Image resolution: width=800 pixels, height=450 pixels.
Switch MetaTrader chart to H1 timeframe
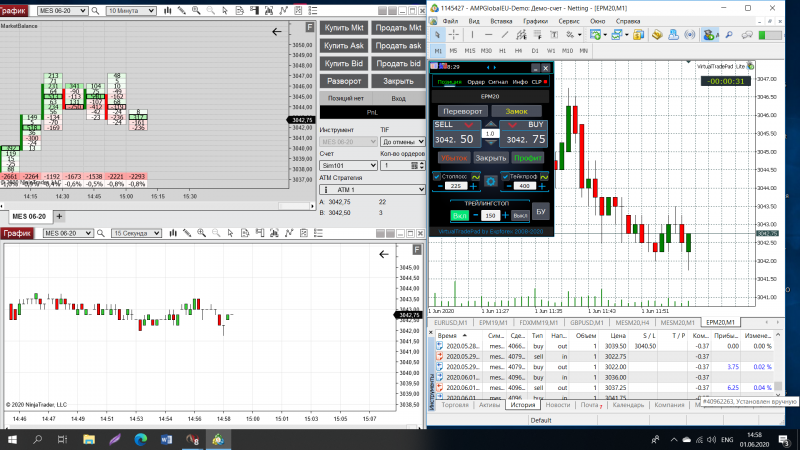click(503, 51)
